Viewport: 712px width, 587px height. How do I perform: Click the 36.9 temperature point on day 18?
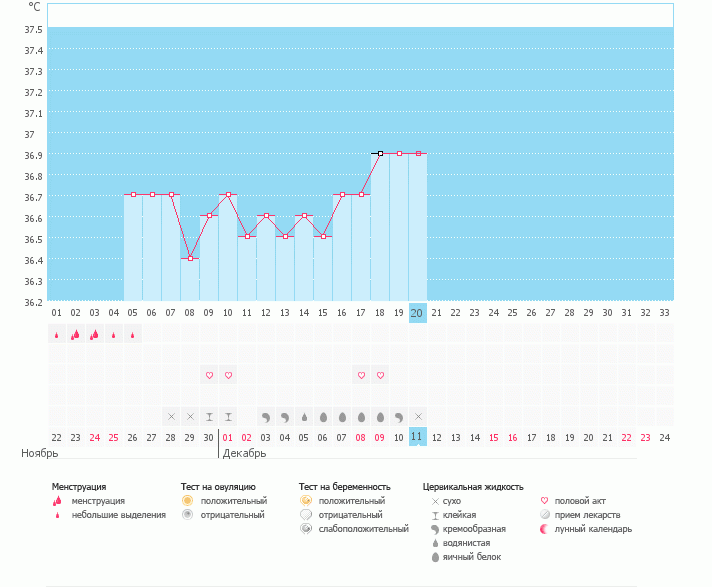point(380,154)
